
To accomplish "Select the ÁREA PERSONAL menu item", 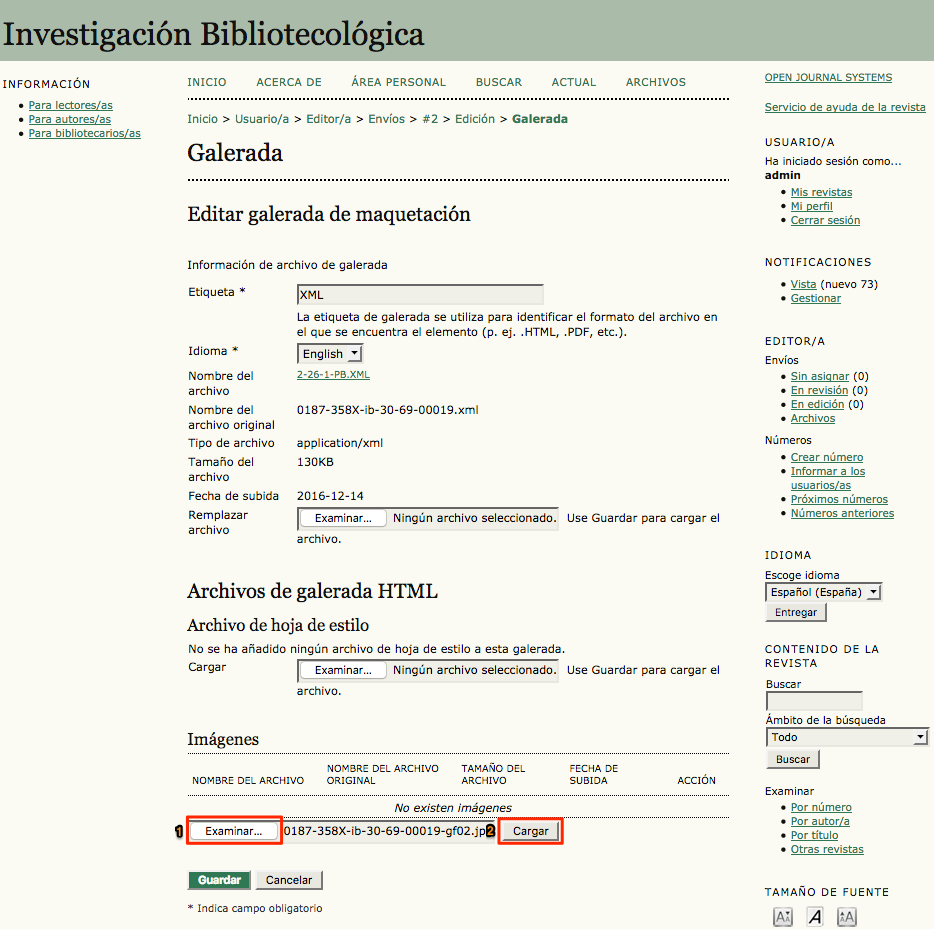I will [x=398, y=82].
